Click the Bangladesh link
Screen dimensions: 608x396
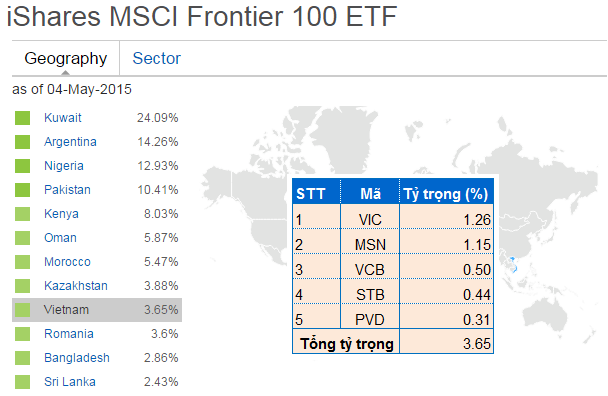[77, 358]
